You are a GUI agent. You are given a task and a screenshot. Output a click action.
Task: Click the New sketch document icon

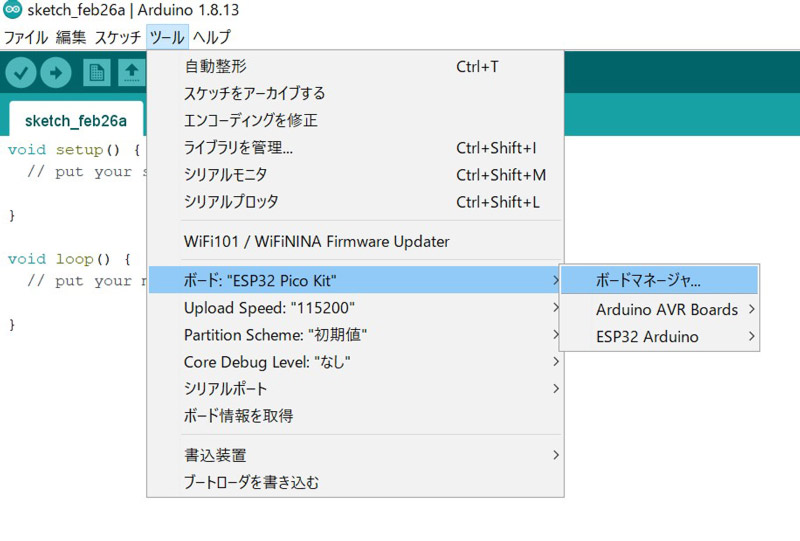97,73
